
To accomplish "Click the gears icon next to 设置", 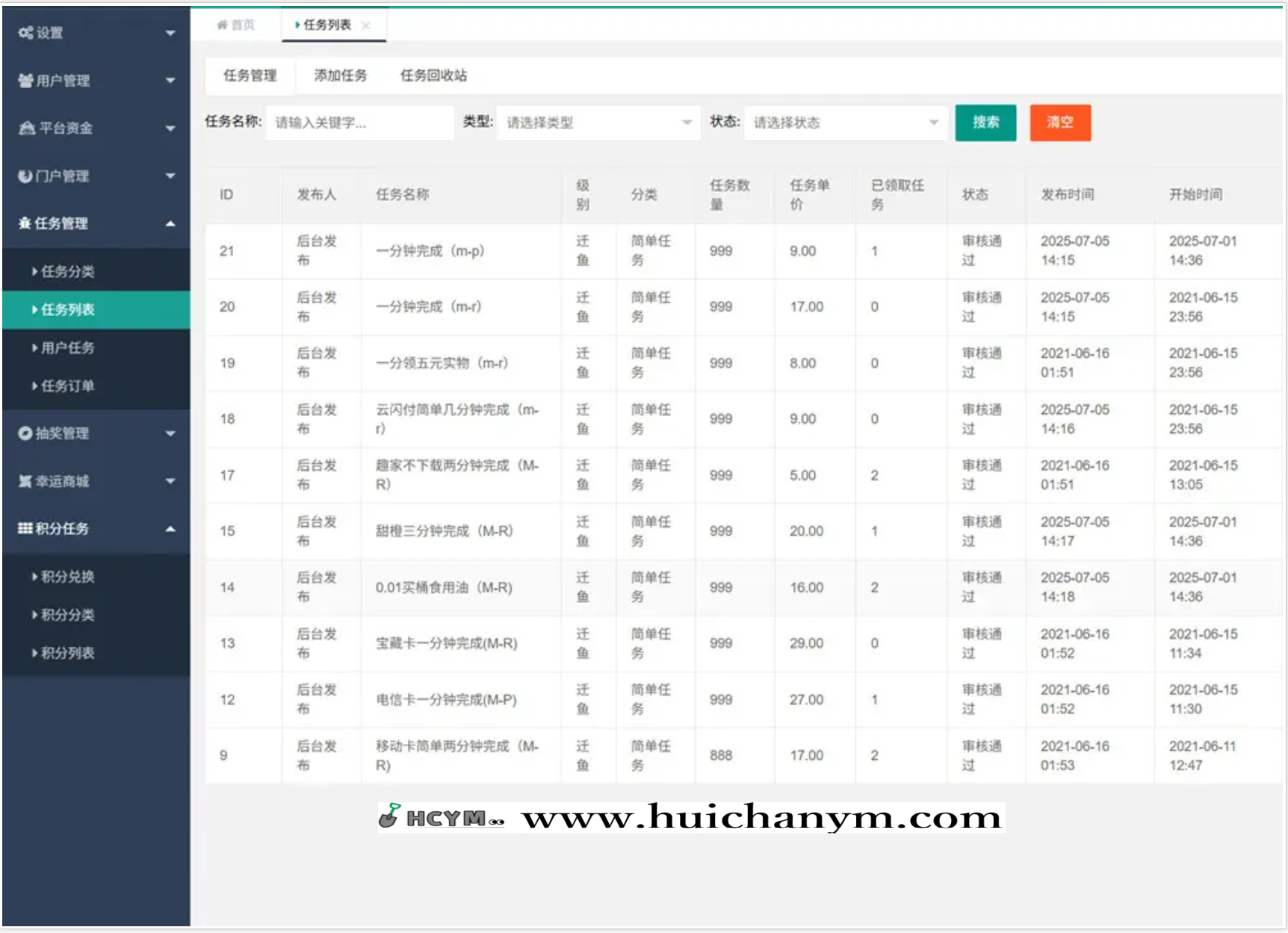I will (25, 32).
